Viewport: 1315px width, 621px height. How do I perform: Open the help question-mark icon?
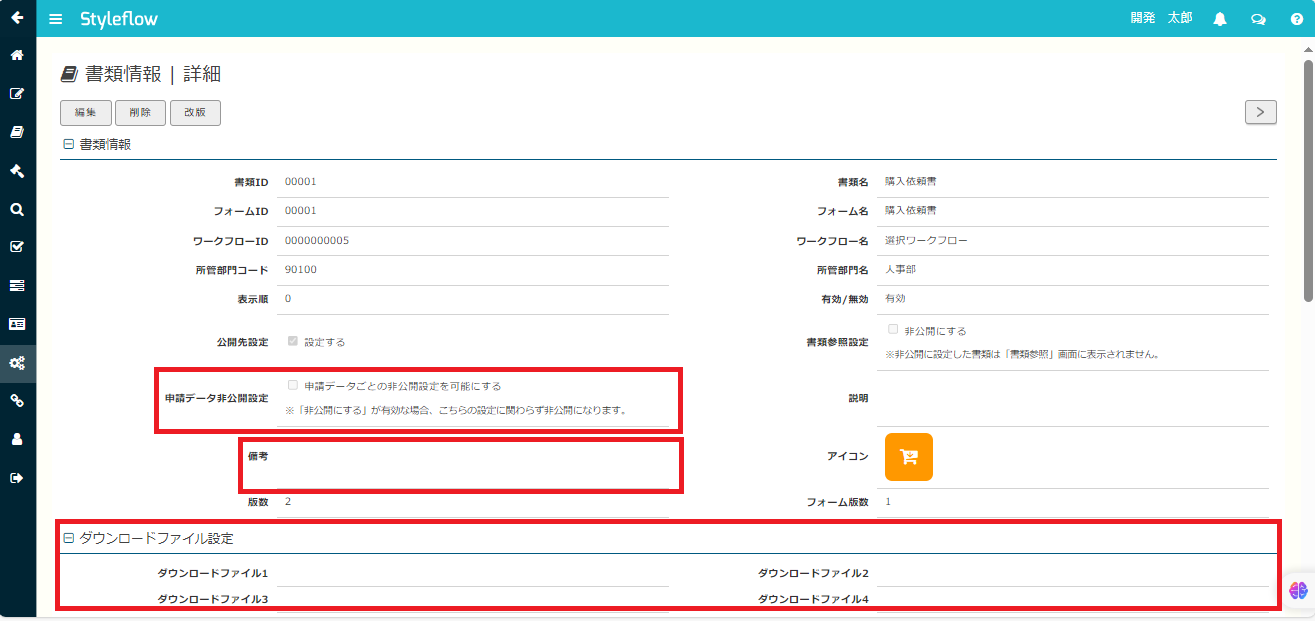point(1296,19)
